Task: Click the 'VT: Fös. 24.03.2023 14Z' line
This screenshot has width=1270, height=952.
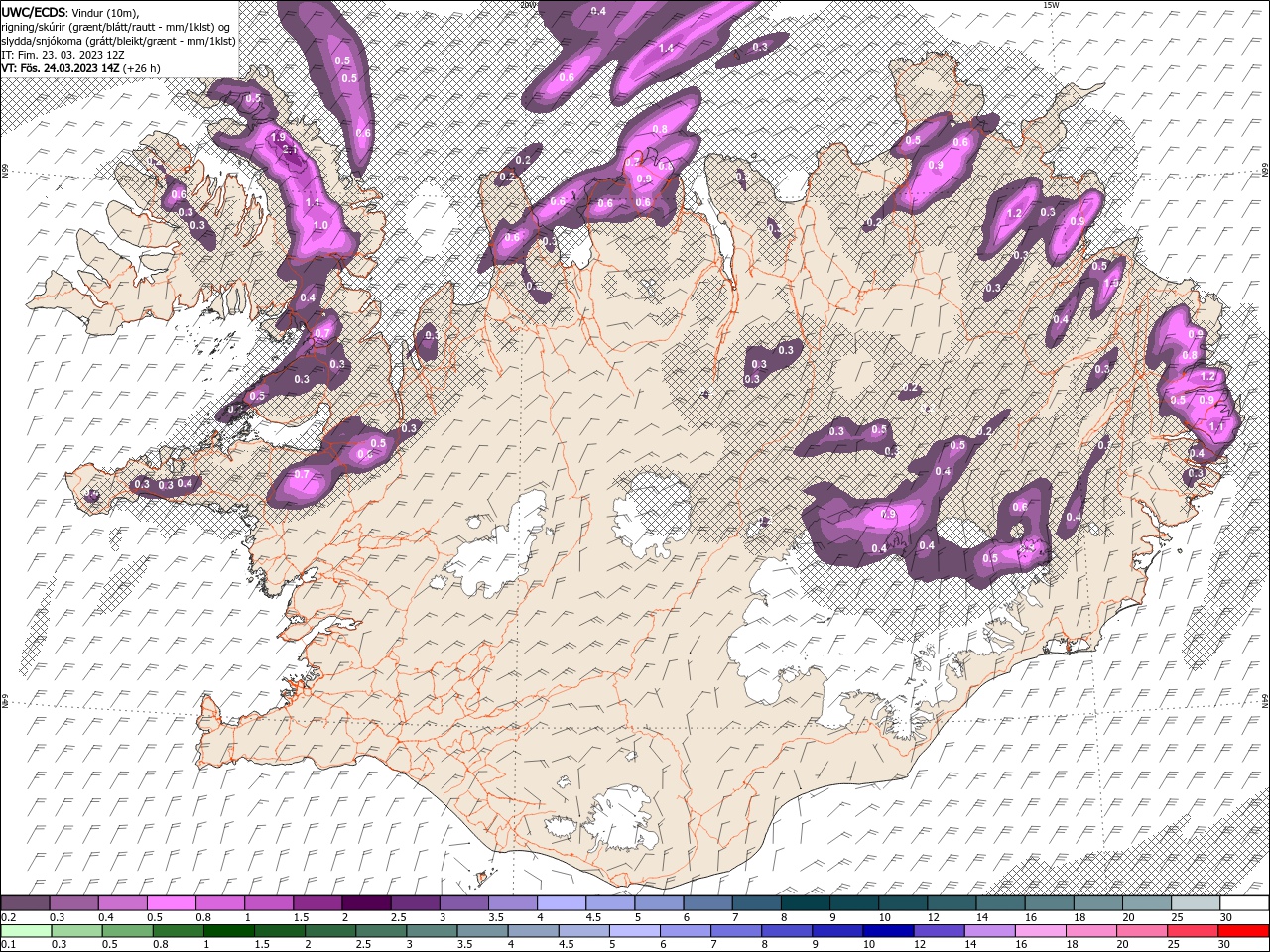Action: [x=60, y=68]
